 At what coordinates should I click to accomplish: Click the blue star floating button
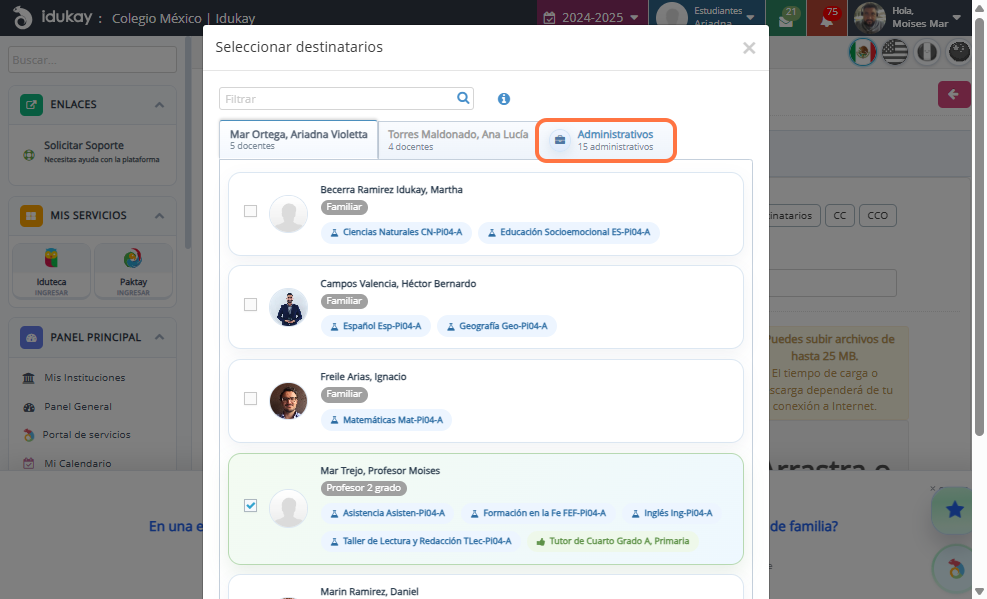point(954,510)
